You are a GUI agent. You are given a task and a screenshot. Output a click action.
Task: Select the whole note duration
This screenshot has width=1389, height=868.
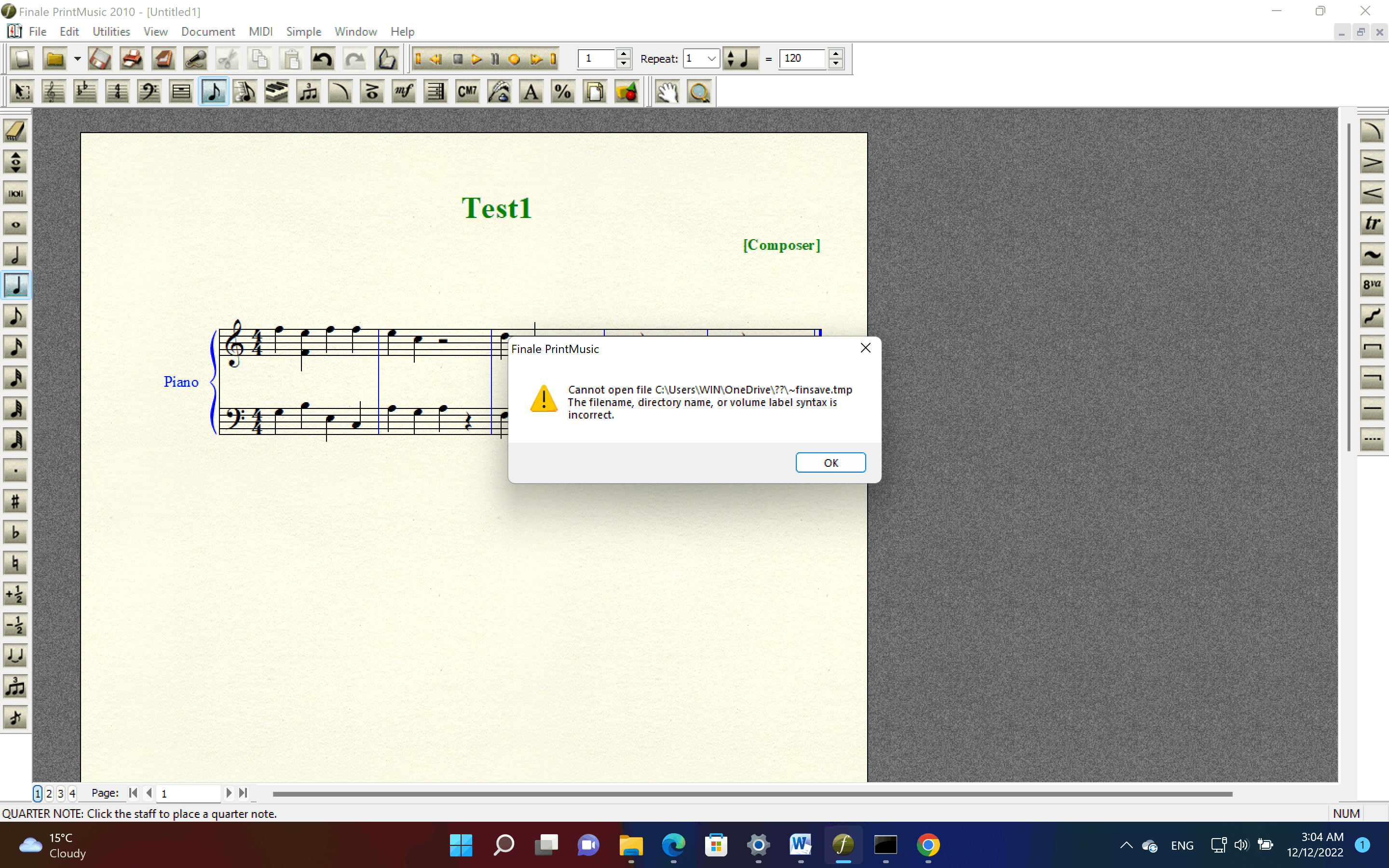tap(15, 224)
